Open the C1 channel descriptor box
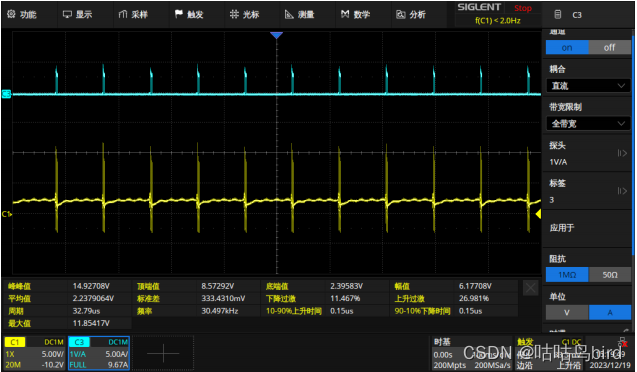This screenshot has height=372, width=637. click(35, 353)
